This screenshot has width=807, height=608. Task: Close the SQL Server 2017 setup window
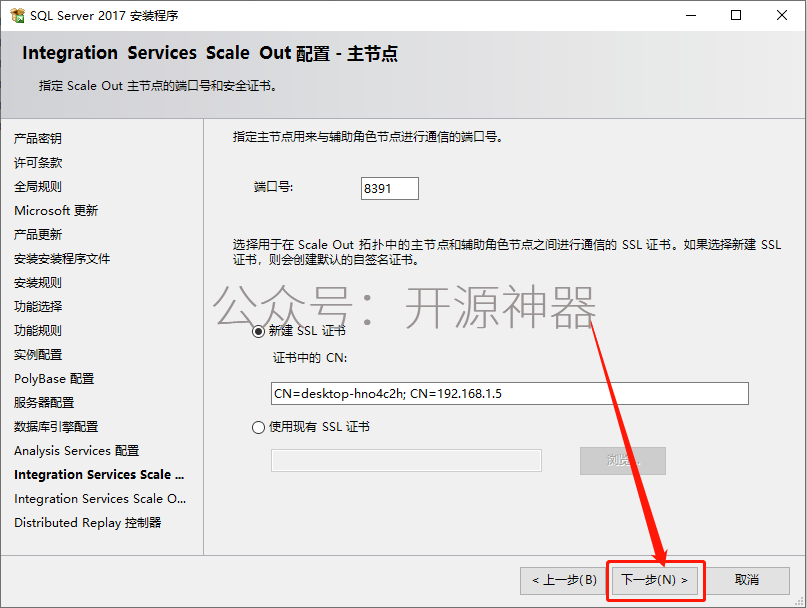(x=782, y=15)
